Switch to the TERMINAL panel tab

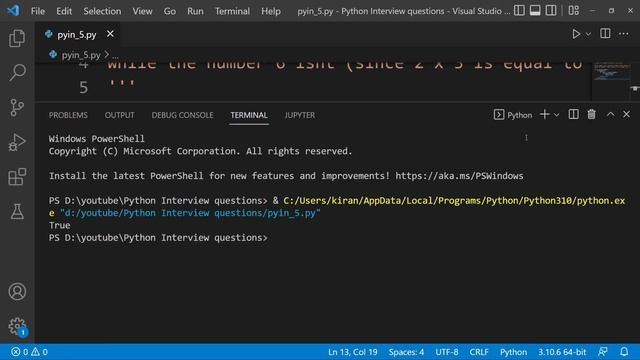click(249, 115)
